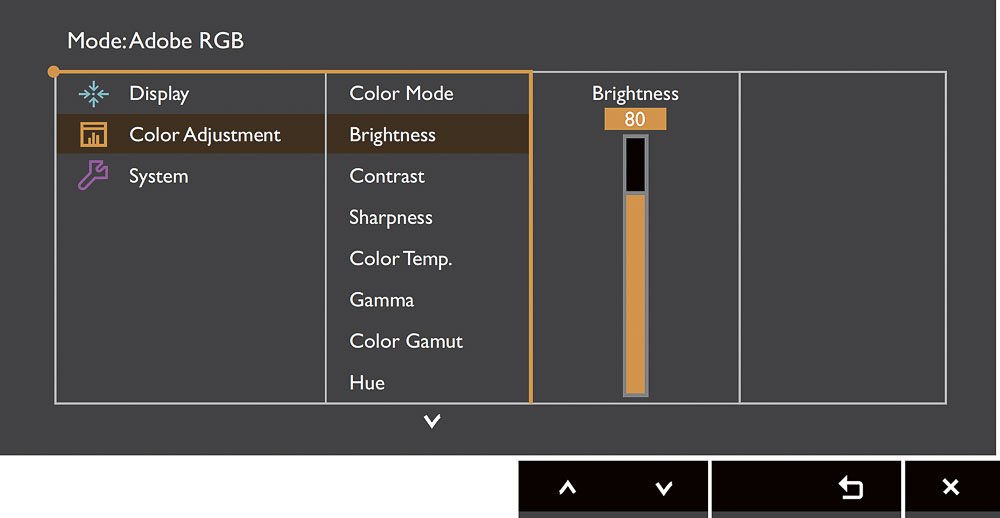This screenshot has width=1000, height=518.
Task: Click the X exit menu icon
Action: [x=951, y=488]
